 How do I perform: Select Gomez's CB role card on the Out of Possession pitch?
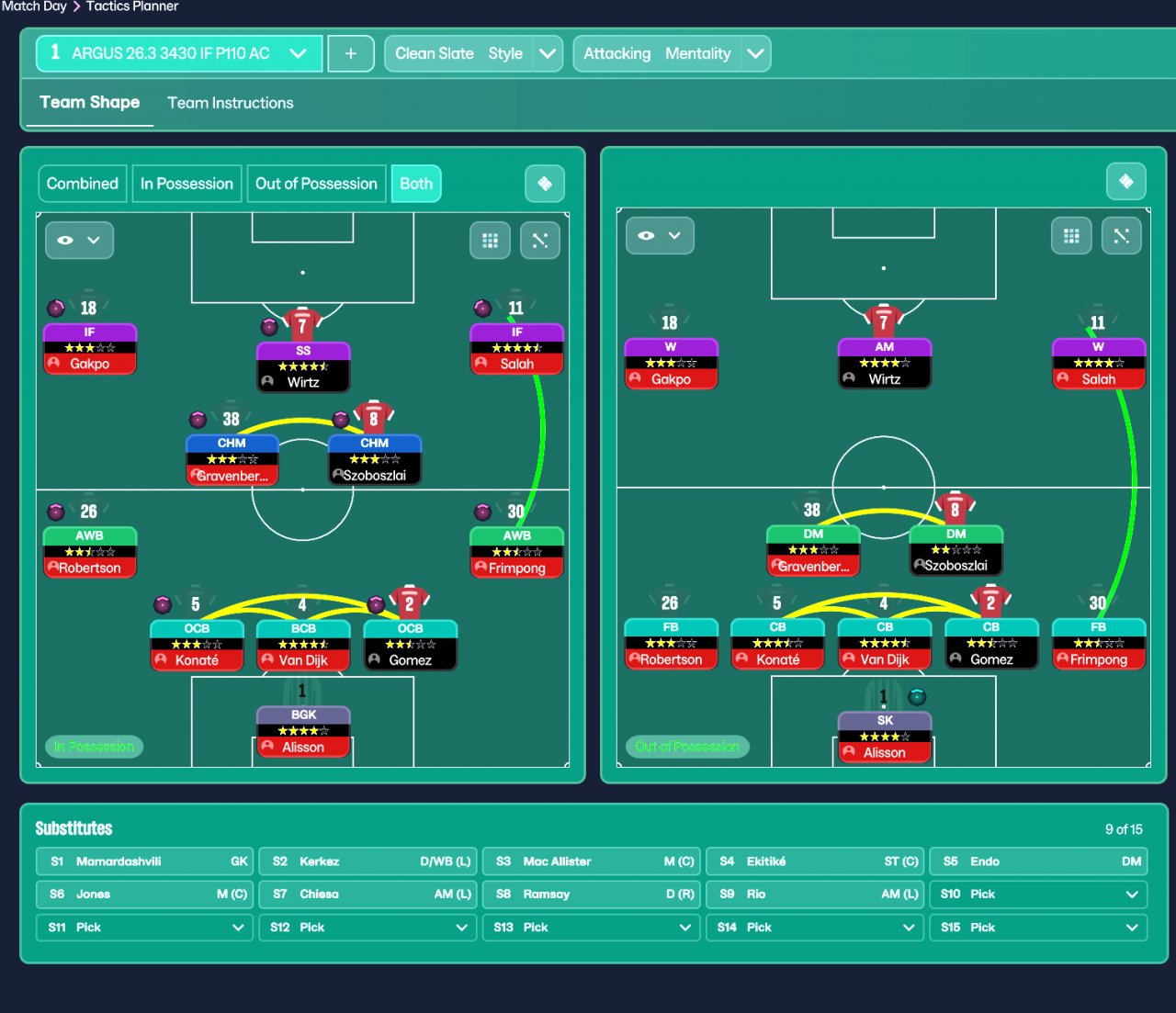(x=991, y=644)
